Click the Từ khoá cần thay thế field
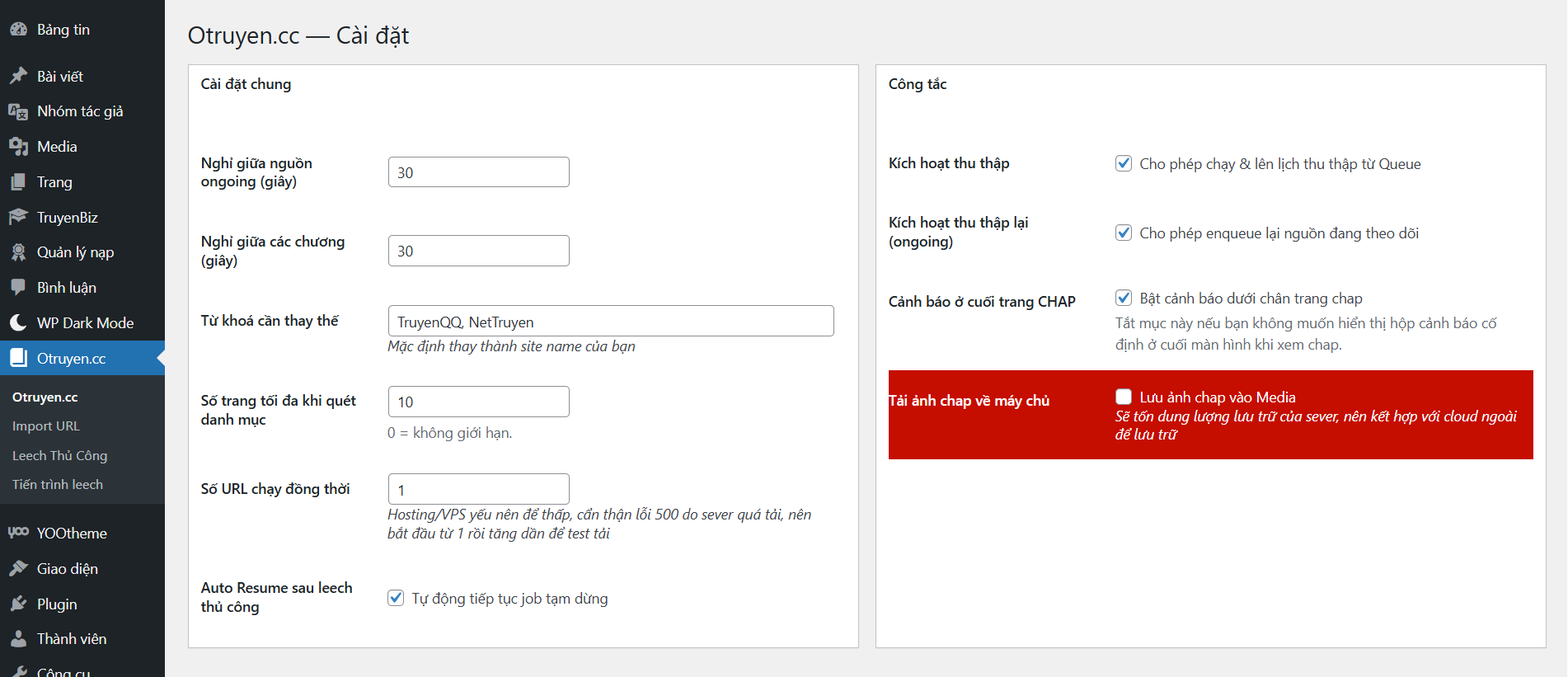Screen dimensions: 1568x677 pyautogui.click(x=610, y=322)
